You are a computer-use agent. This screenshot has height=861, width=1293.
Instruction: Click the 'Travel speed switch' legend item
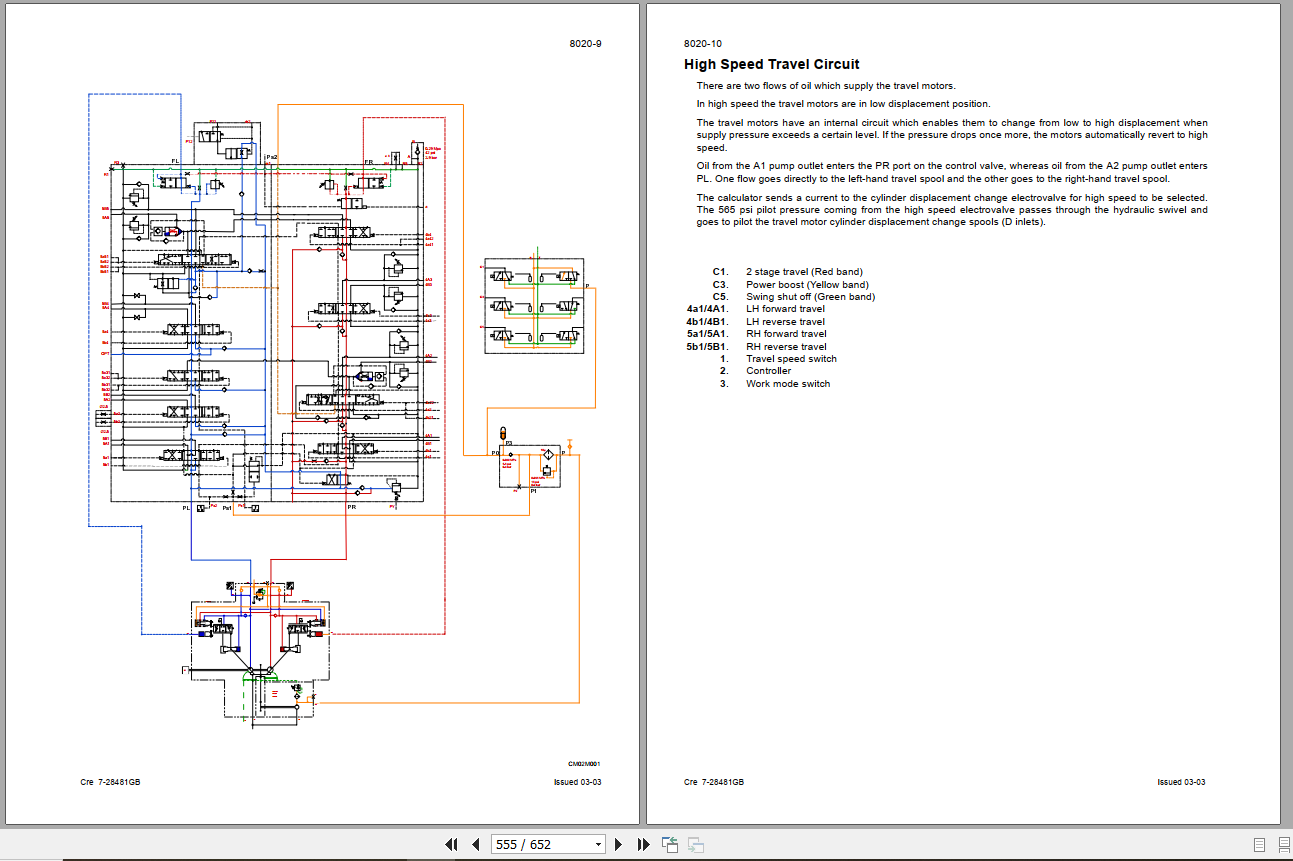tap(791, 359)
